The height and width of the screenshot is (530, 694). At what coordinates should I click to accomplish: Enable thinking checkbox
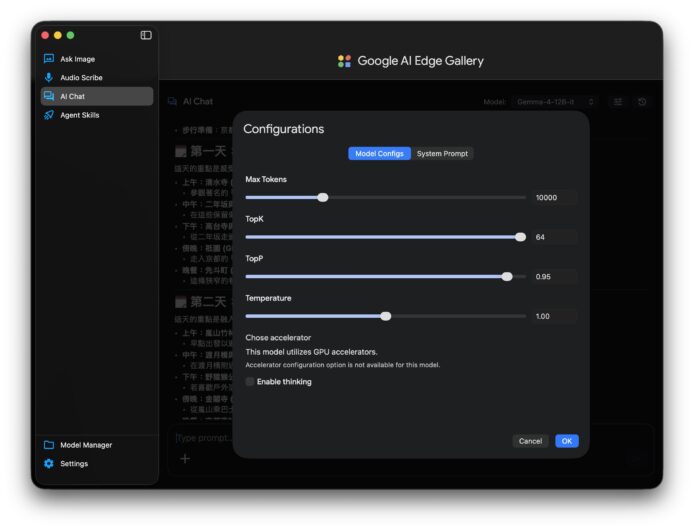pyautogui.click(x=250, y=381)
